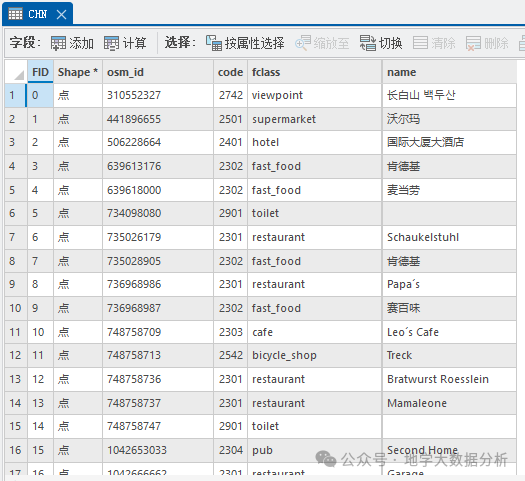525x481 pixels.
Task: Click osm_id cell 748758713
Action: click(x=158, y=355)
